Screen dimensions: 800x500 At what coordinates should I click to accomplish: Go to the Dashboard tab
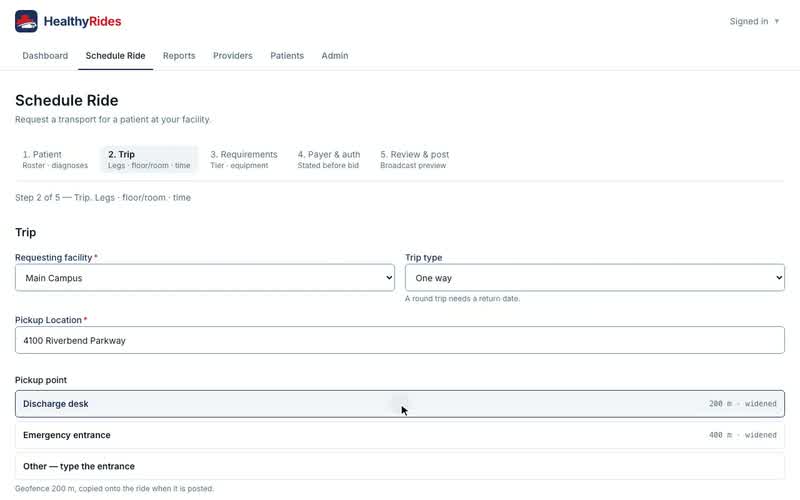45,56
